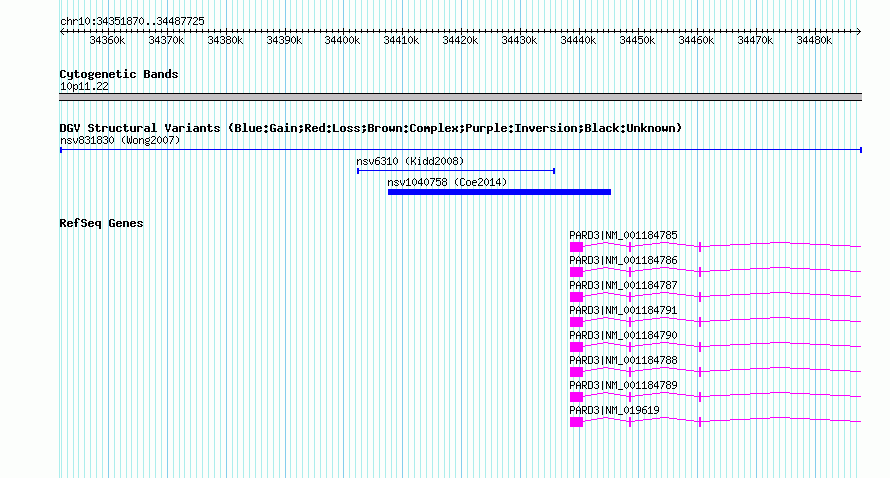This screenshot has width=890, height=478.
Task: Click the 34450k ruler tick label
Action: [637, 40]
